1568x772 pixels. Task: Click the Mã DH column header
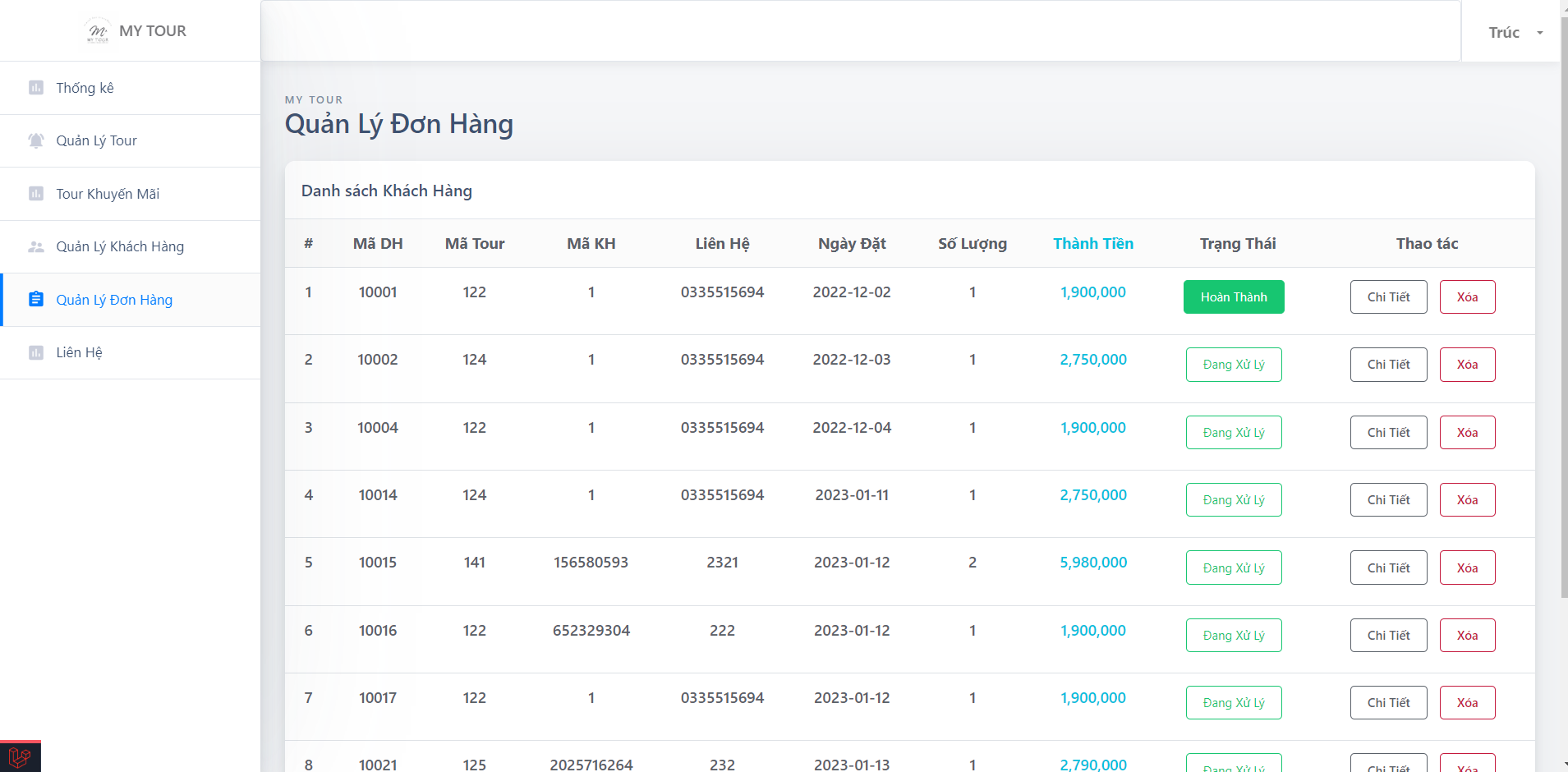pyautogui.click(x=378, y=244)
